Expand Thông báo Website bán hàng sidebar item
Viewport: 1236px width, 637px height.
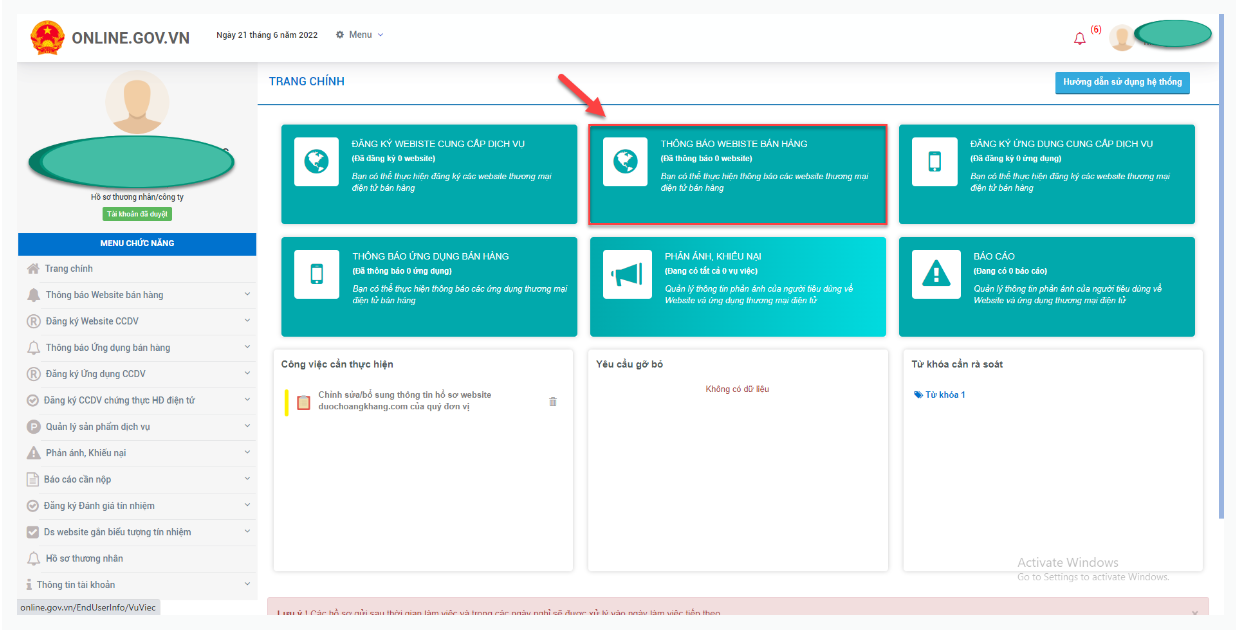point(138,295)
